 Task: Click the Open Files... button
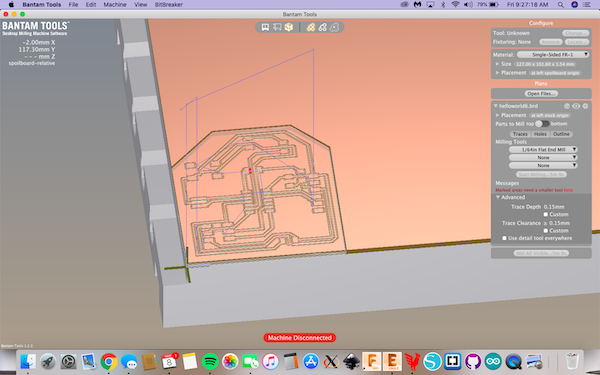541,94
